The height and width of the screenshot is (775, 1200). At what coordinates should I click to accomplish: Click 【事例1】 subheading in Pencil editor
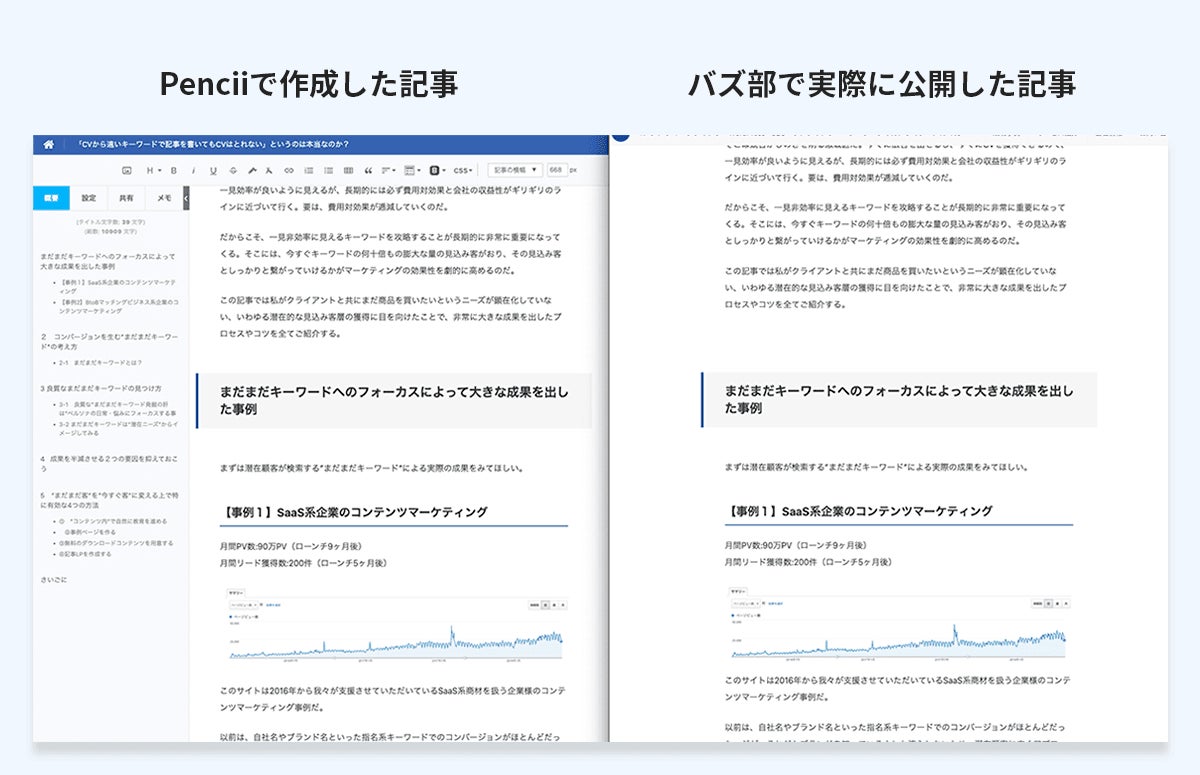point(353,512)
